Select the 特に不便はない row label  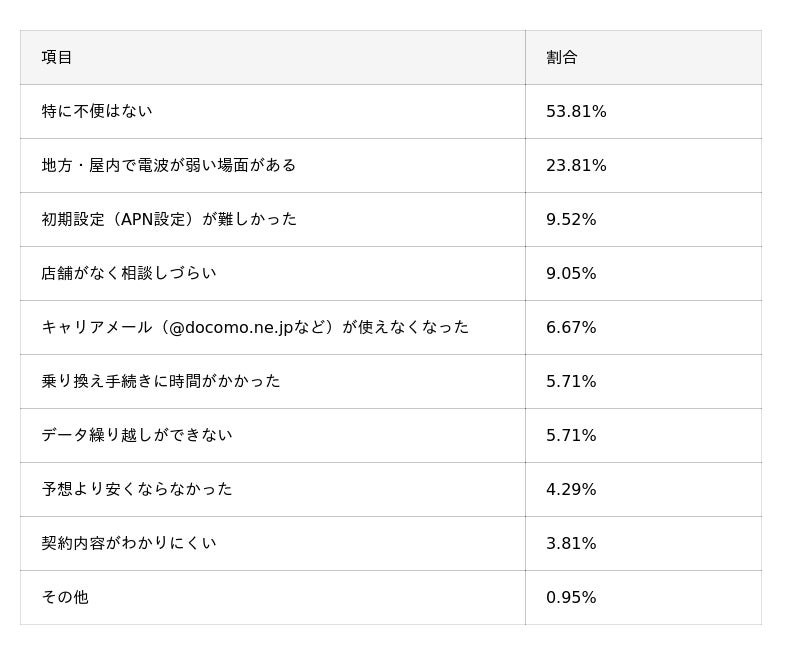coord(97,111)
